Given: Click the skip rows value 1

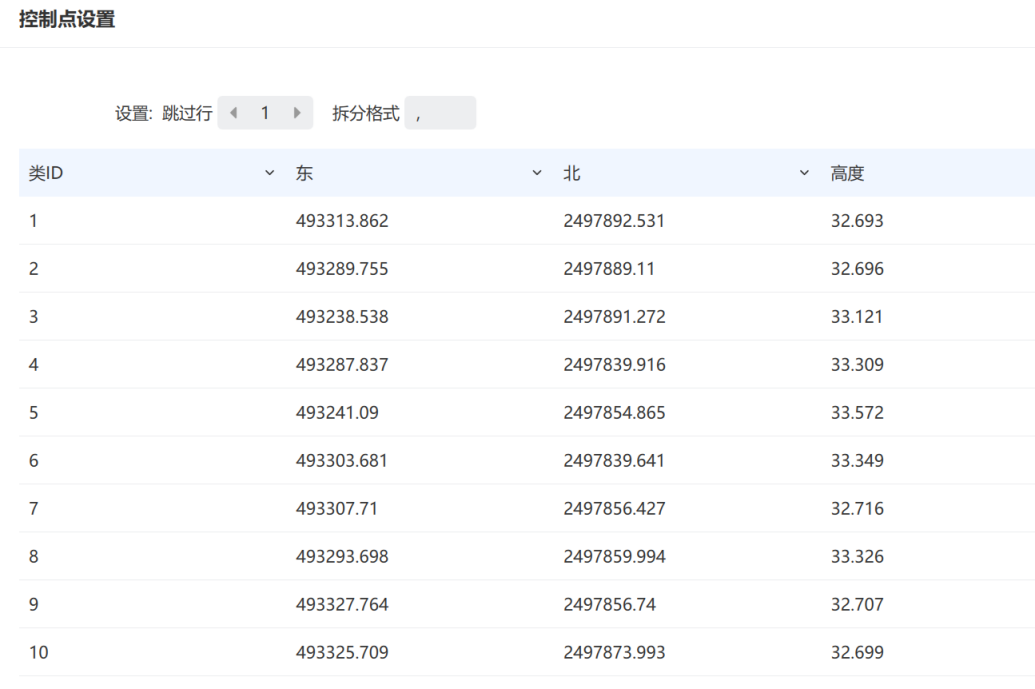Looking at the screenshot, I should point(265,113).
